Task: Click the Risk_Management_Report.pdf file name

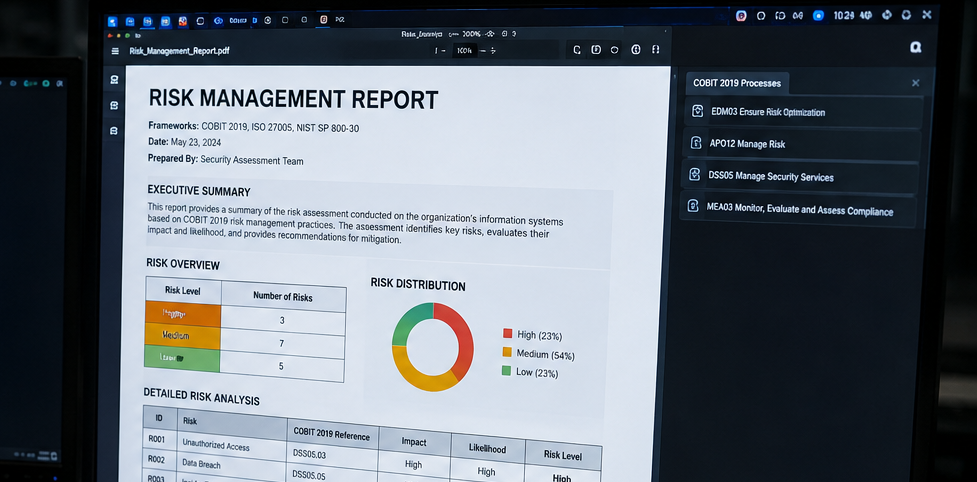Action: click(x=179, y=51)
